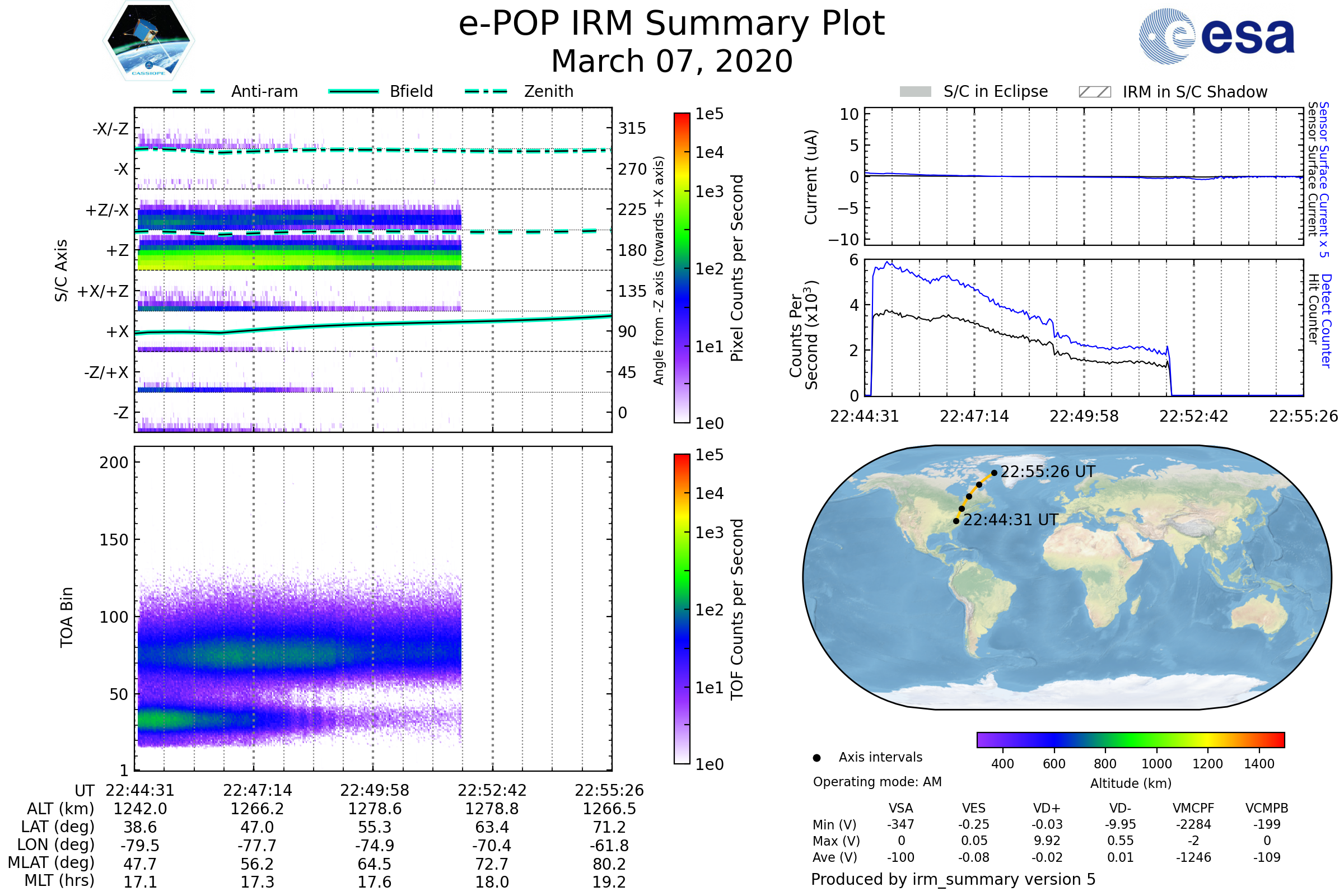1344x896 pixels.
Task: Click the Operating mode: AM label
Action: (877, 782)
